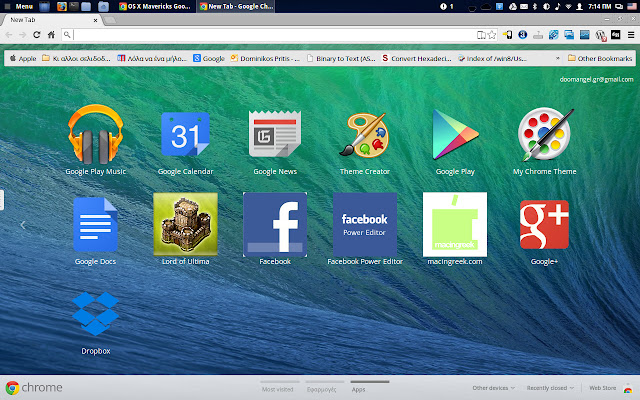Click the phone-with-arrow extension icon
The height and width of the screenshot is (400, 640).
(x=507, y=35)
